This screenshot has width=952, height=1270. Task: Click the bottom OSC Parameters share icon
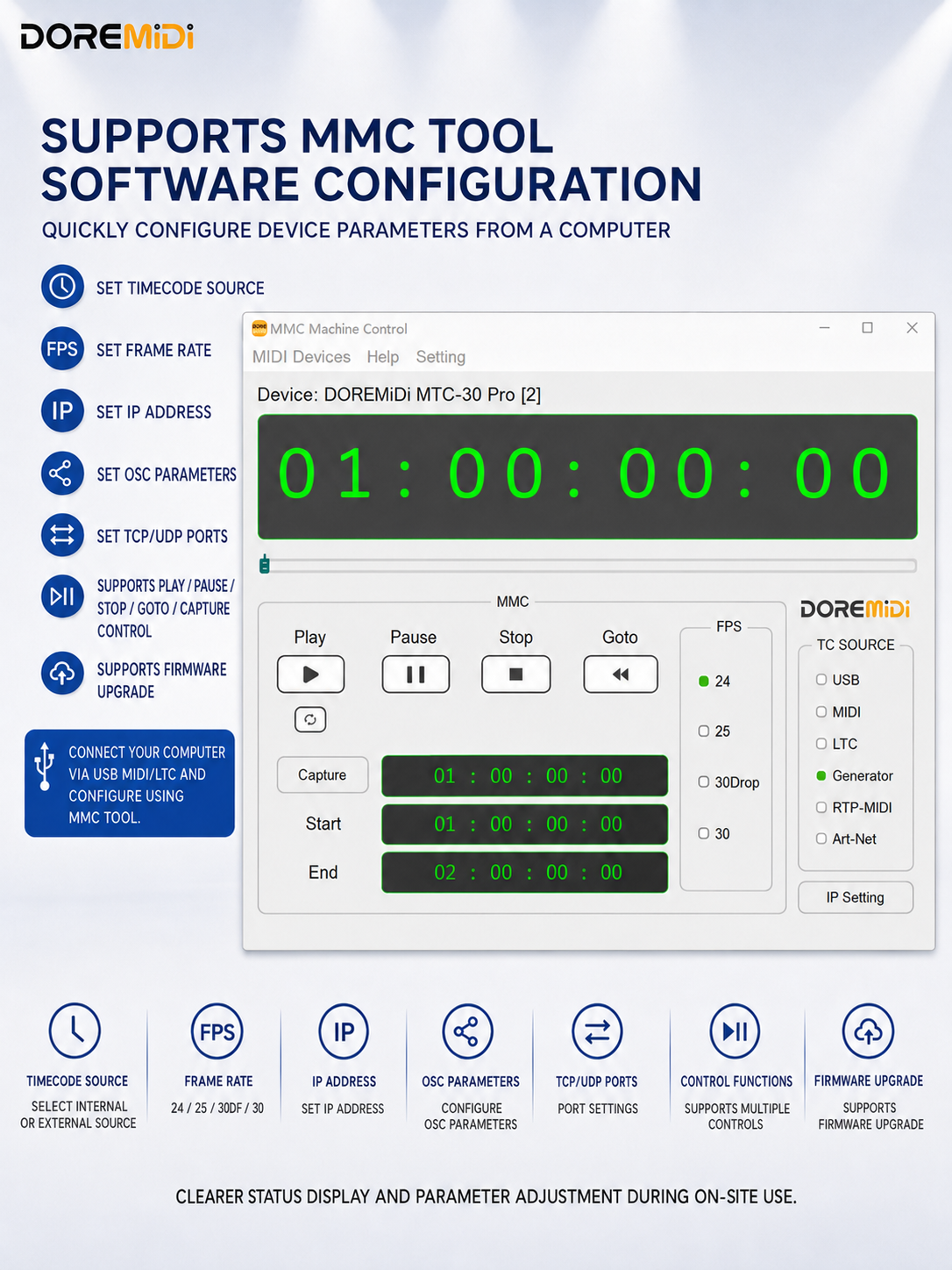[467, 1031]
